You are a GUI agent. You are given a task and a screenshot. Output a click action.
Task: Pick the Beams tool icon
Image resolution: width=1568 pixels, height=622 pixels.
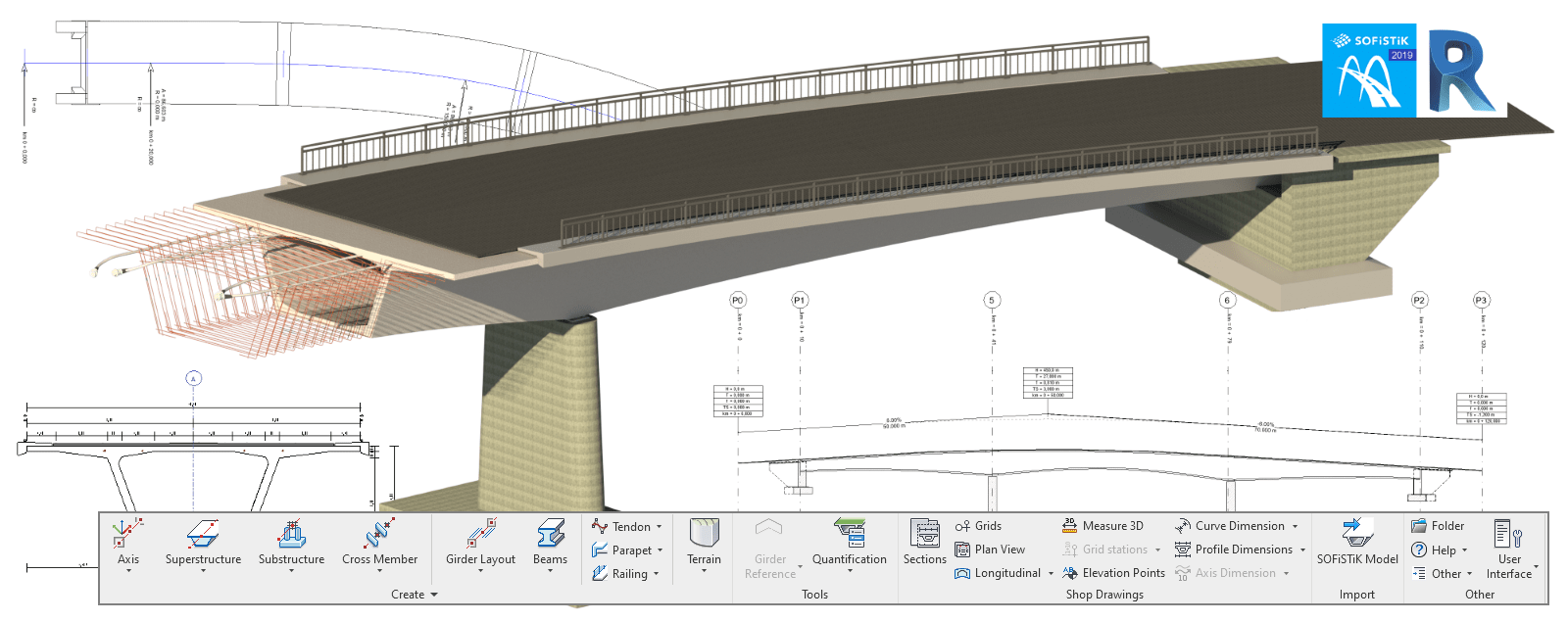tap(551, 534)
